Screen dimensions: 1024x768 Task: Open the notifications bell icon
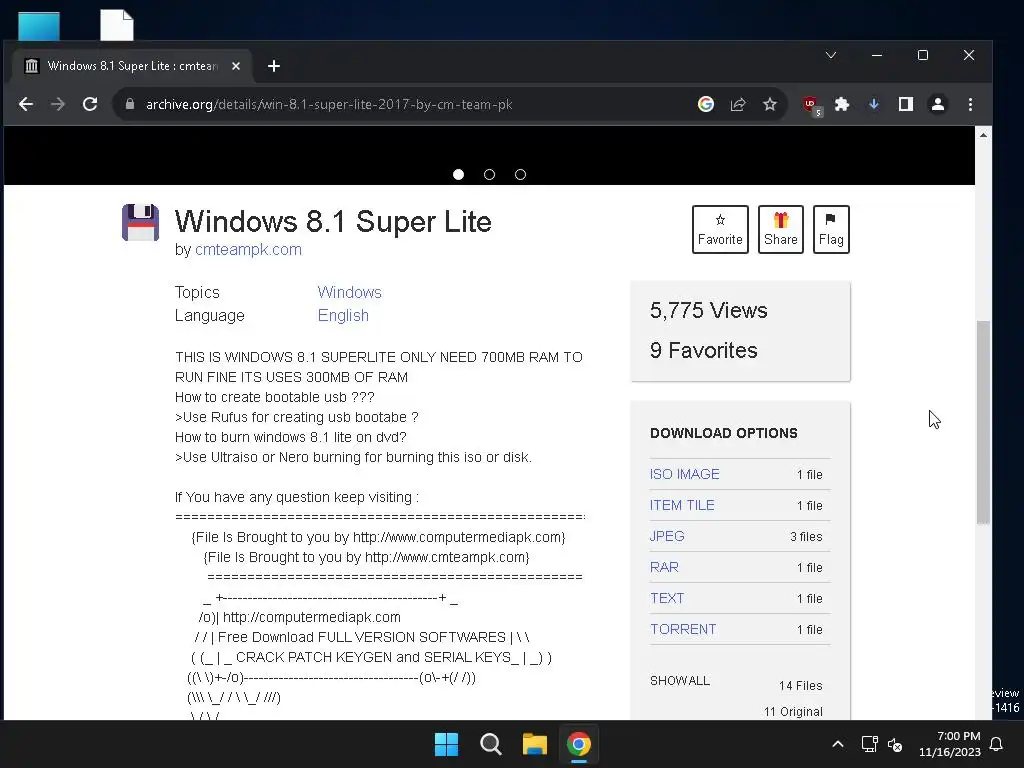point(997,744)
